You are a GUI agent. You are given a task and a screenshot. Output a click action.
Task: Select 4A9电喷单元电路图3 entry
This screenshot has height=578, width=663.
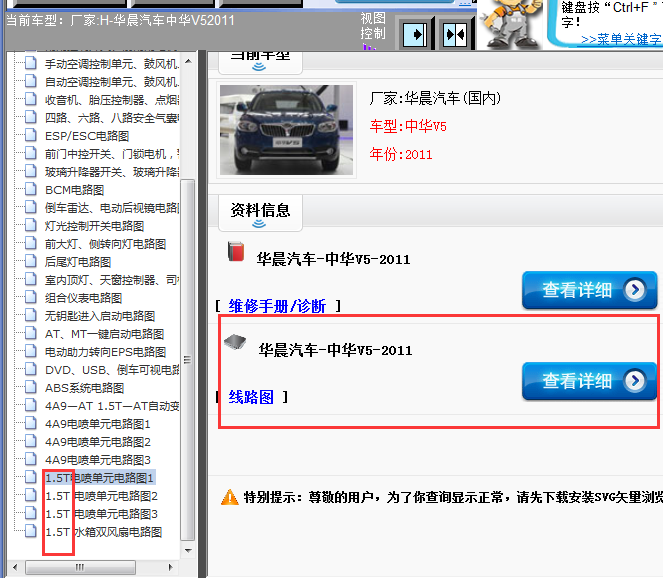point(98,460)
